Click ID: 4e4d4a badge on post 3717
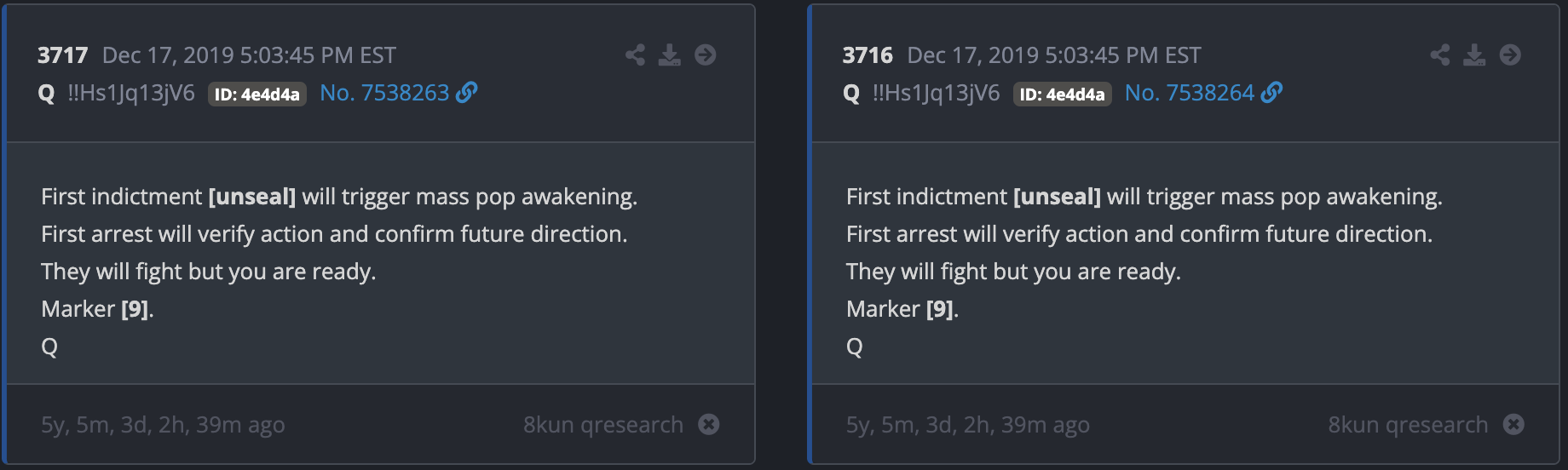This screenshot has width=1568, height=470. [x=257, y=95]
